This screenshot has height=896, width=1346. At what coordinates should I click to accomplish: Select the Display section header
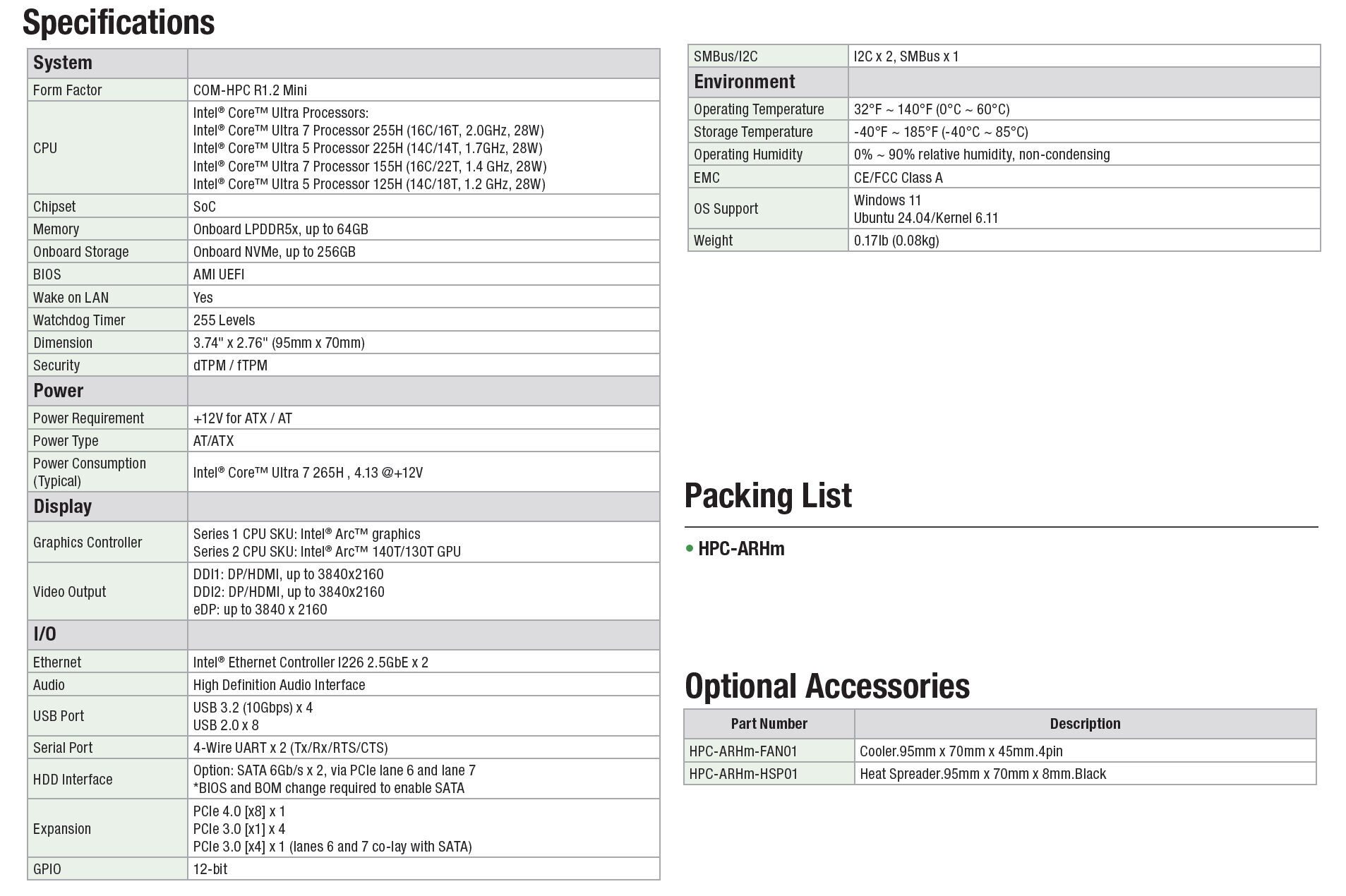(63, 507)
